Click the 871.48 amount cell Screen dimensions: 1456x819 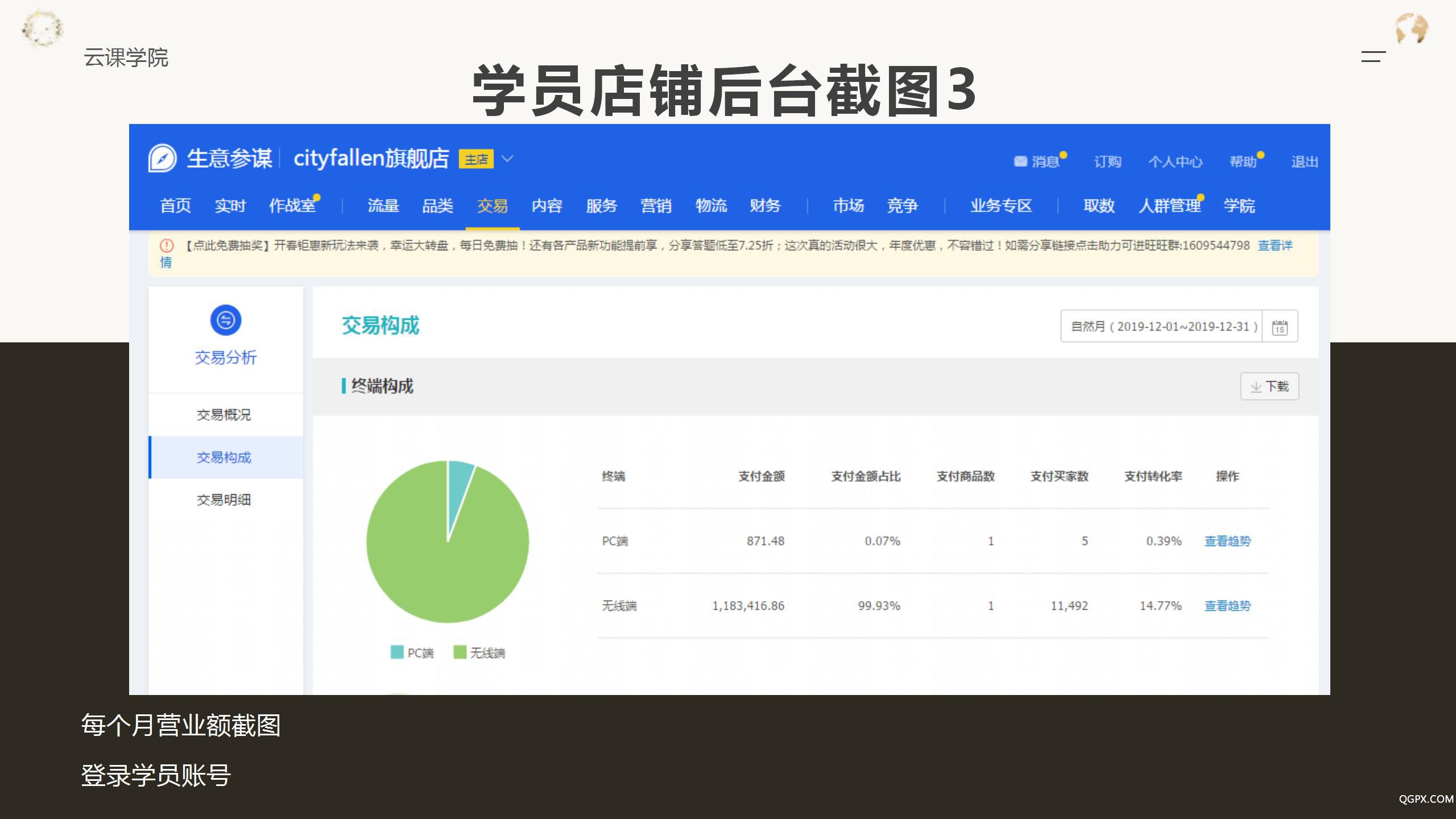point(766,541)
